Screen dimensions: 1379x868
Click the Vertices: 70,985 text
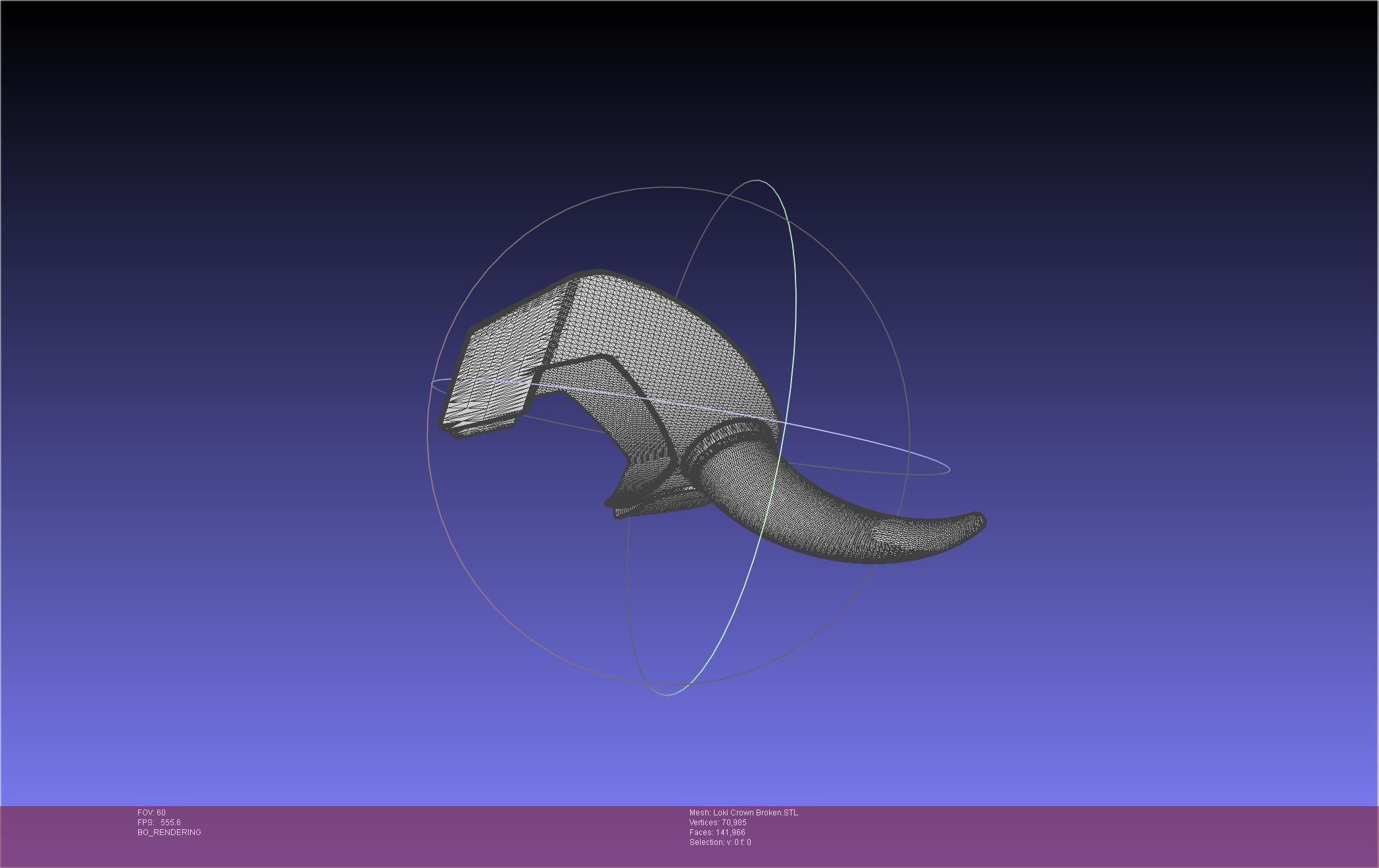click(718, 823)
